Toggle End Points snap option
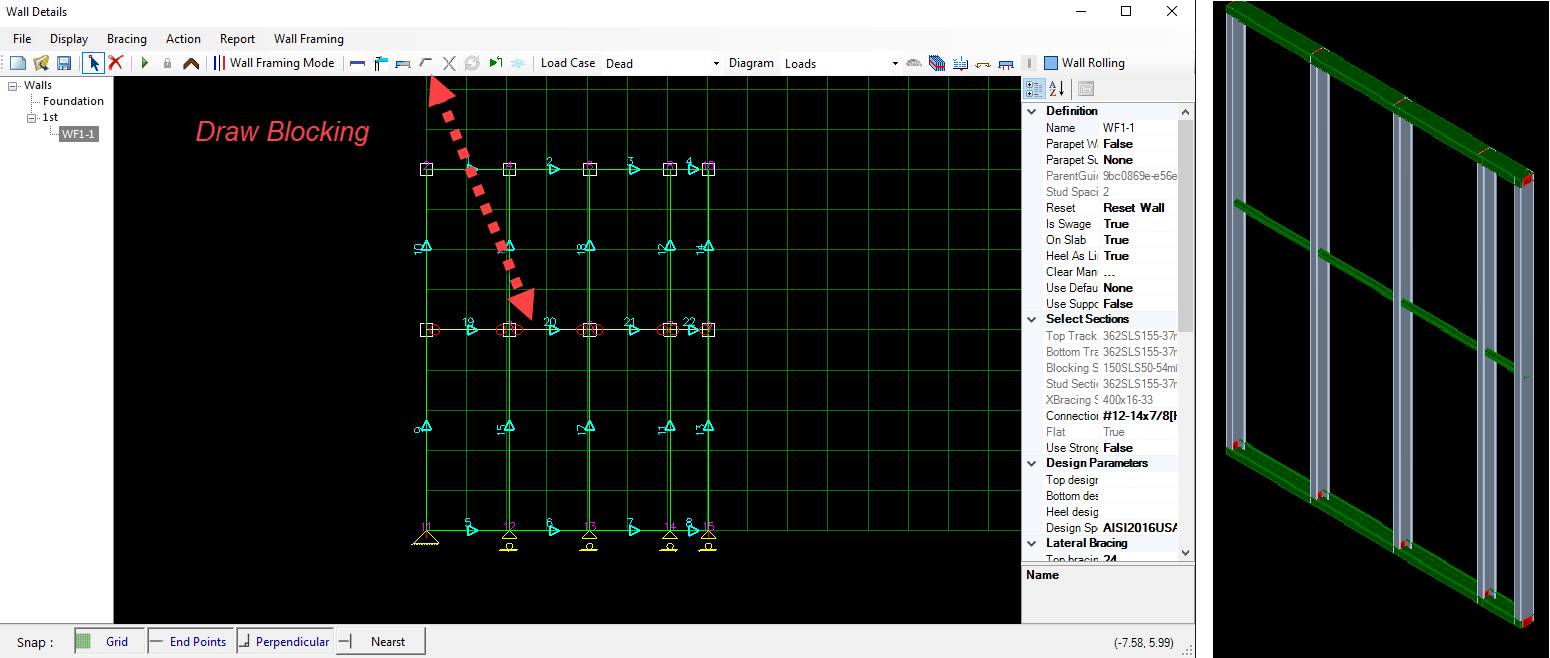The image size is (1550, 658). point(190,641)
